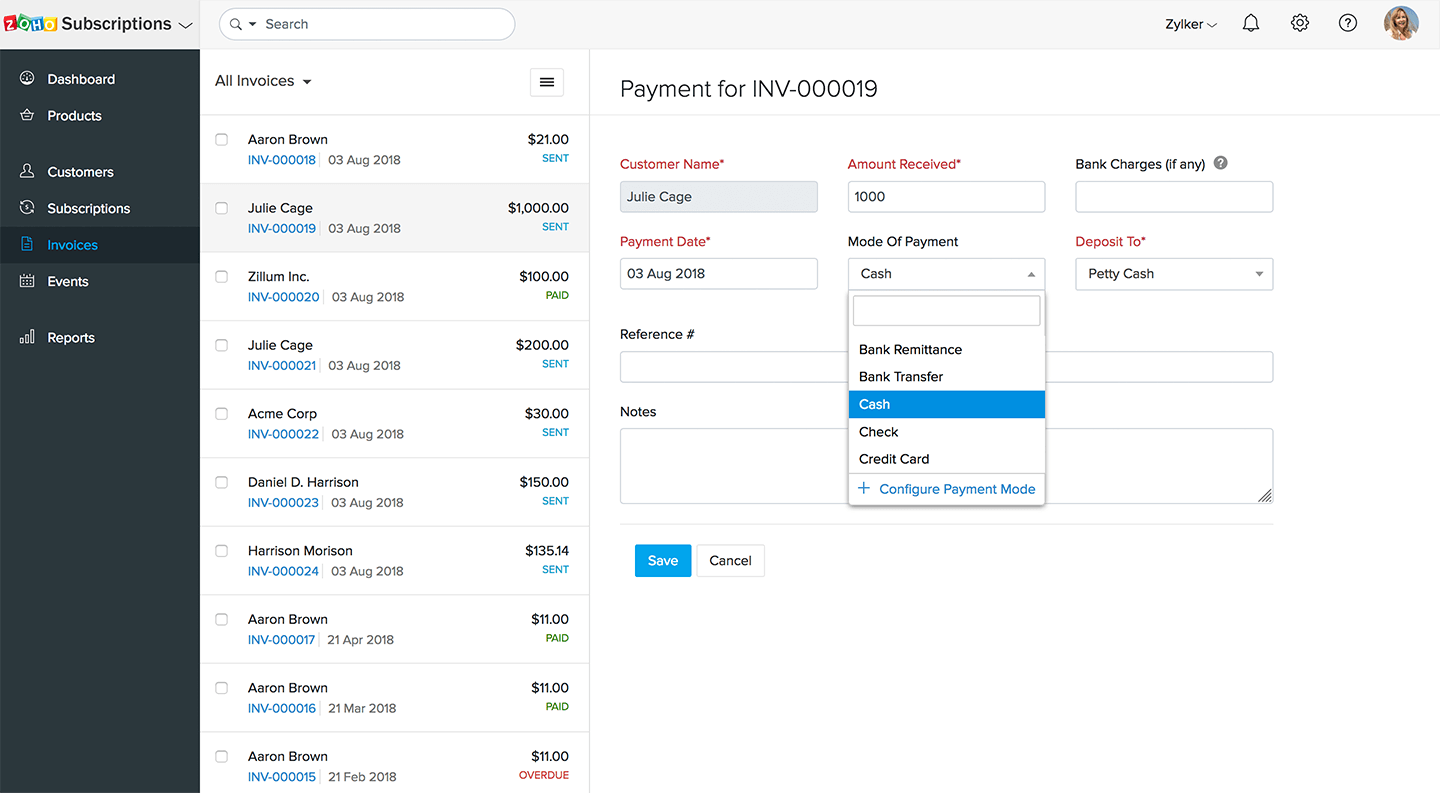Select the Aaron Brown INV-000018 checkbox

click(x=222, y=140)
